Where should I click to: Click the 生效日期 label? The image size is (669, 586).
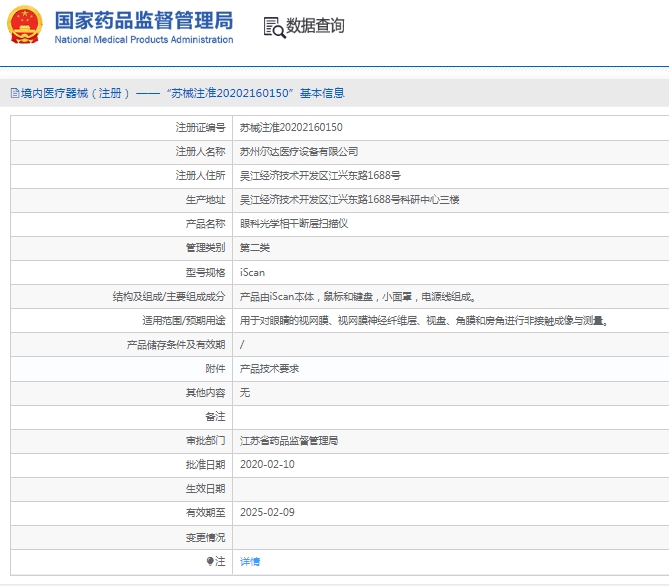point(205,488)
